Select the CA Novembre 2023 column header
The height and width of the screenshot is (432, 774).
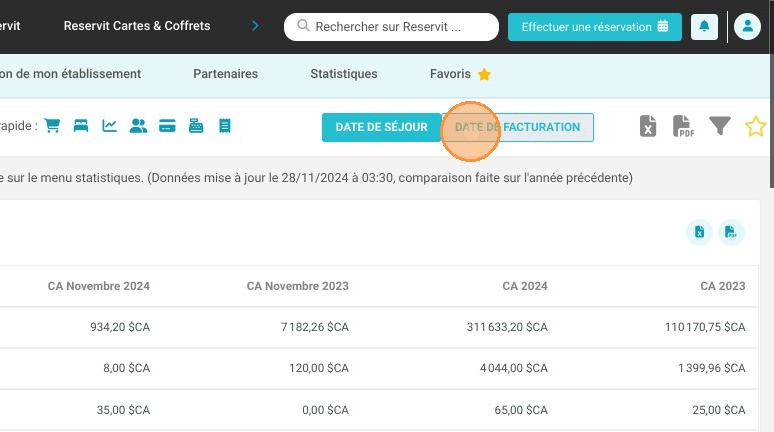point(298,286)
